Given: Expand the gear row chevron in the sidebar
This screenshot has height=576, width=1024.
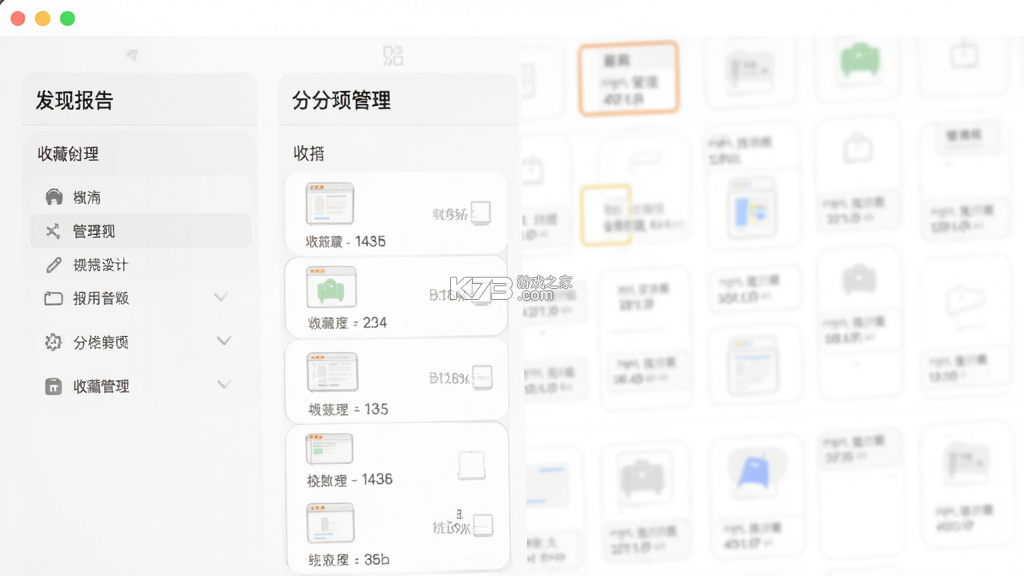Looking at the screenshot, I should coord(223,341).
